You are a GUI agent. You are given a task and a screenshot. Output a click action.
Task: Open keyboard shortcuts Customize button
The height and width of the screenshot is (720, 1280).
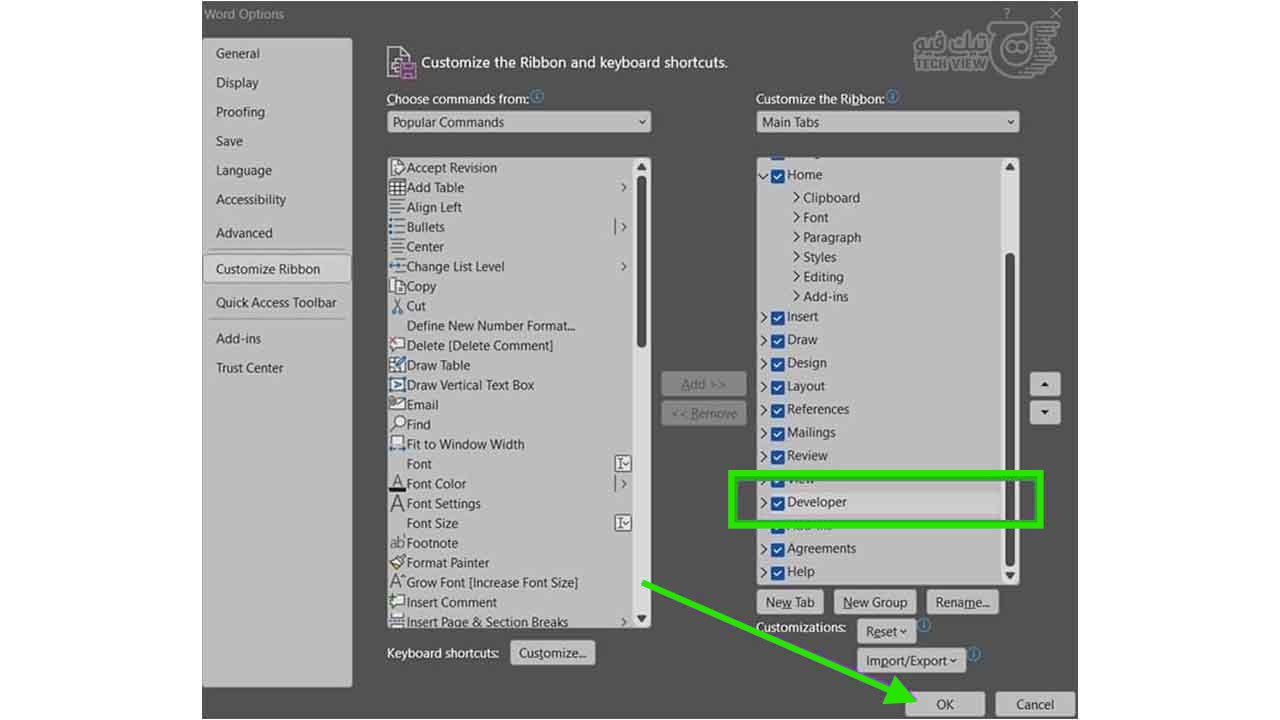click(x=552, y=653)
